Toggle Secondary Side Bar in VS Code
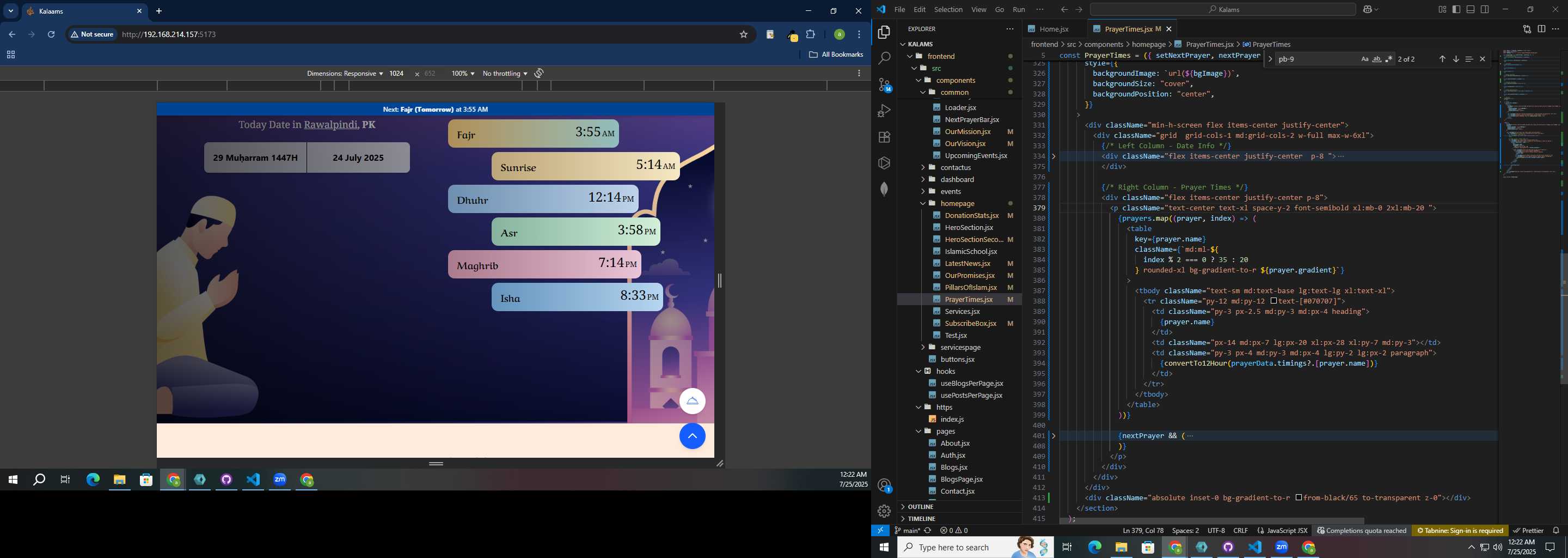Viewport: 1568px width, 558px height. point(1485,9)
